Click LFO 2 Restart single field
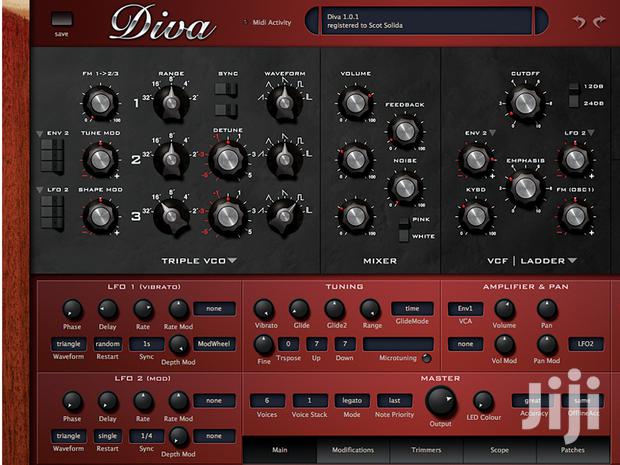Screen dimensions: 620x465 (108, 436)
